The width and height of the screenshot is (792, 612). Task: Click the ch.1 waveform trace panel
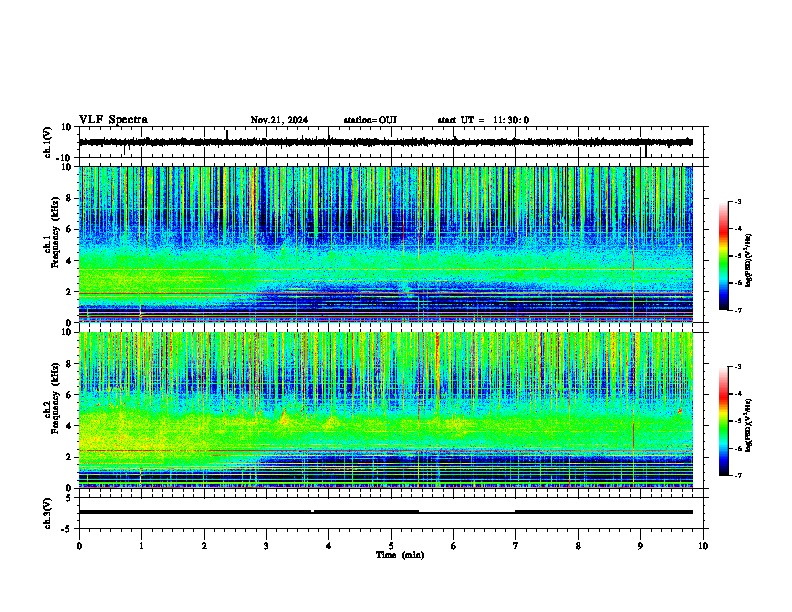click(391, 142)
